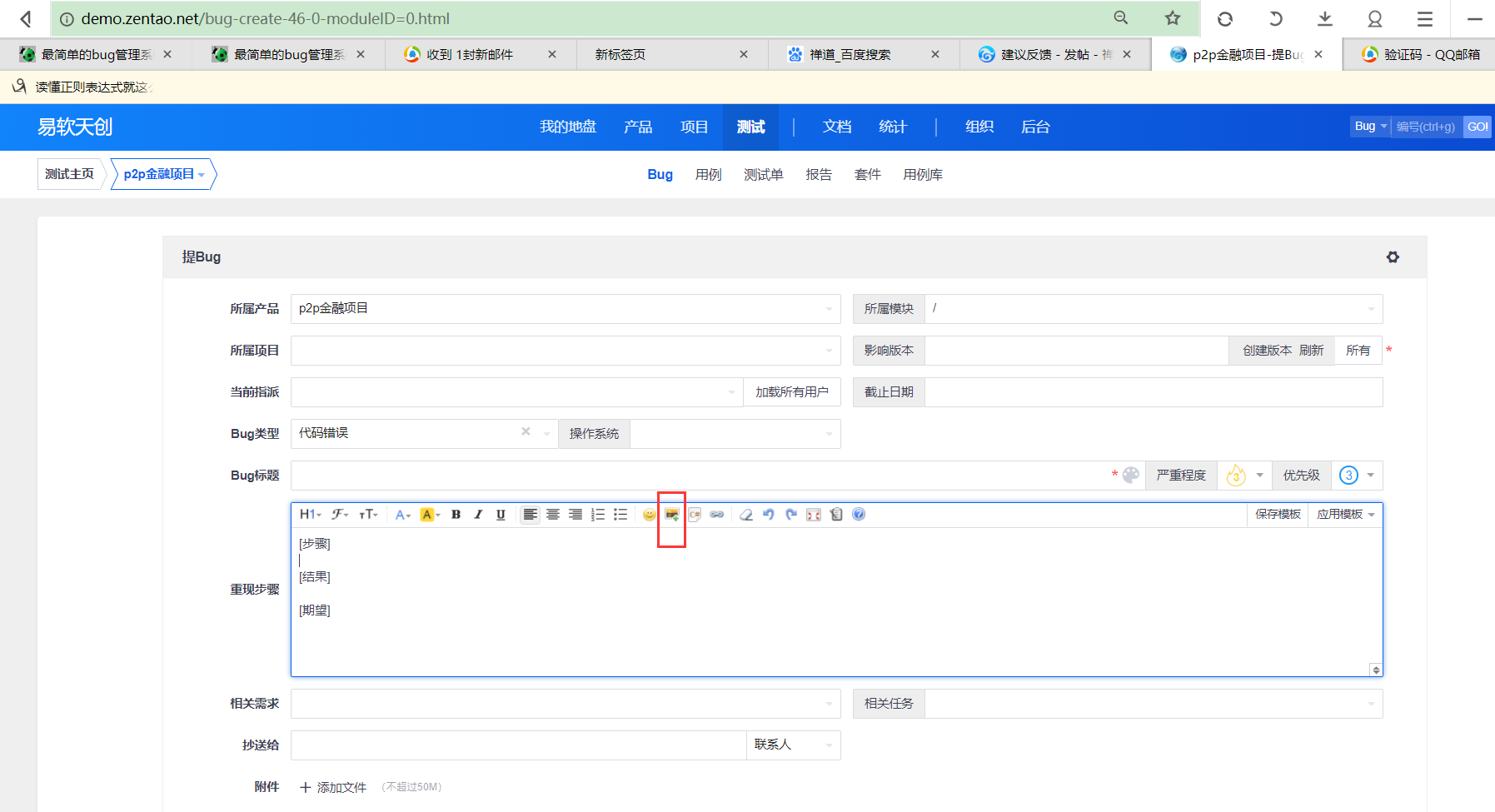The image size is (1495, 812).
Task: Toggle italic formatting in editor
Action: [x=478, y=515]
